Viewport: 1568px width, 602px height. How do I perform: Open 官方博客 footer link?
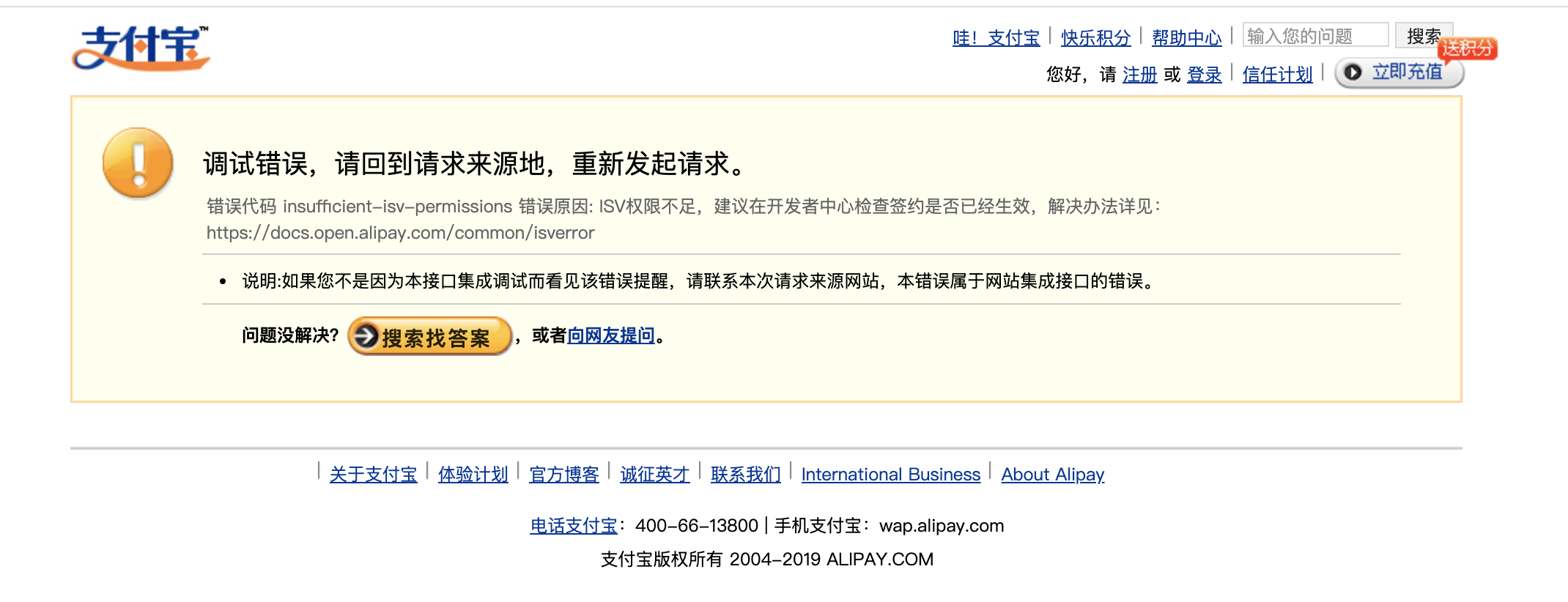(563, 475)
